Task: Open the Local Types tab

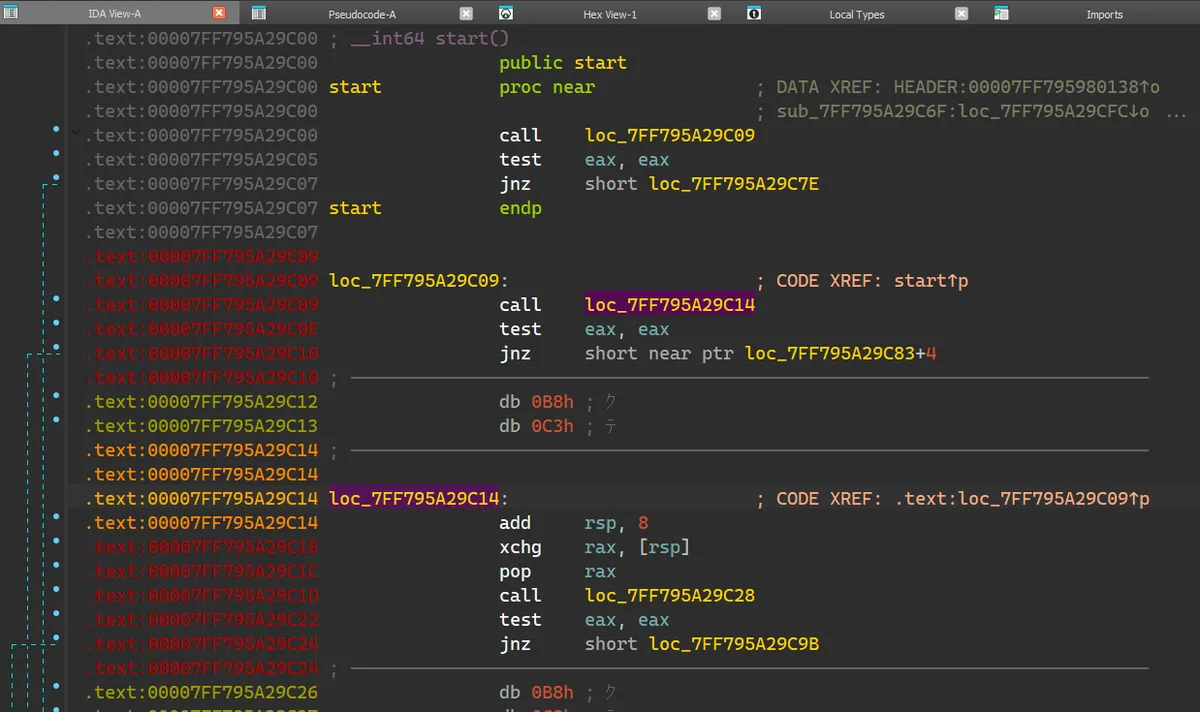Action: (857, 15)
